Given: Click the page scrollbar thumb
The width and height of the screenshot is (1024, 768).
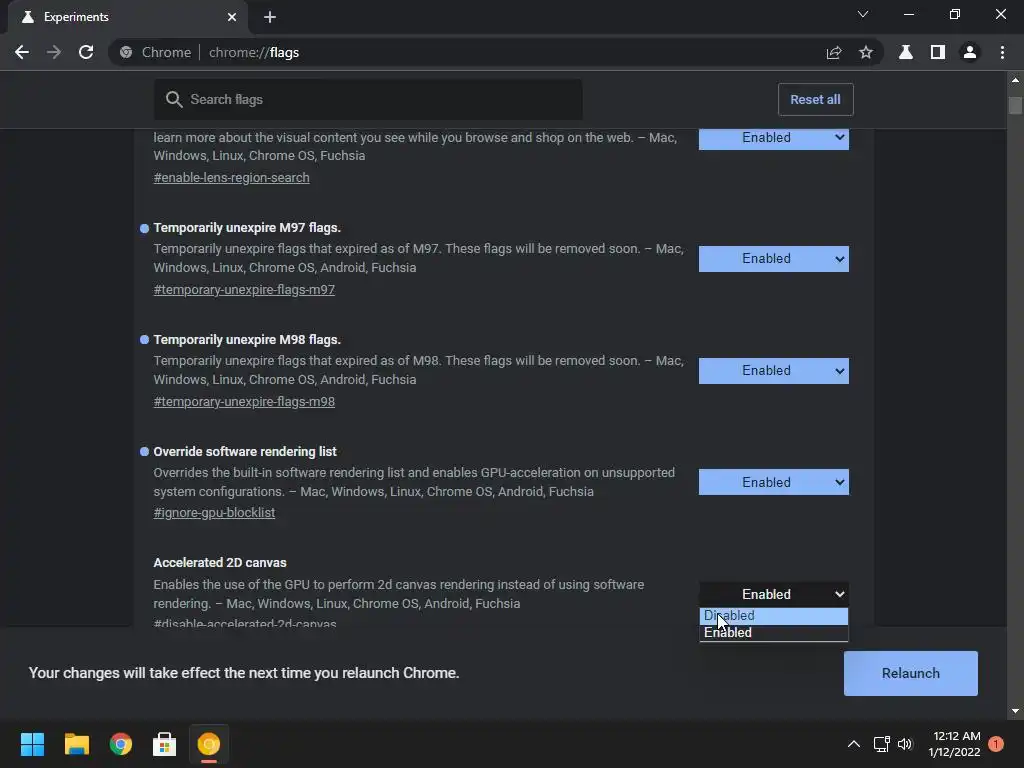Looking at the screenshot, I should click(x=1015, y=105).
